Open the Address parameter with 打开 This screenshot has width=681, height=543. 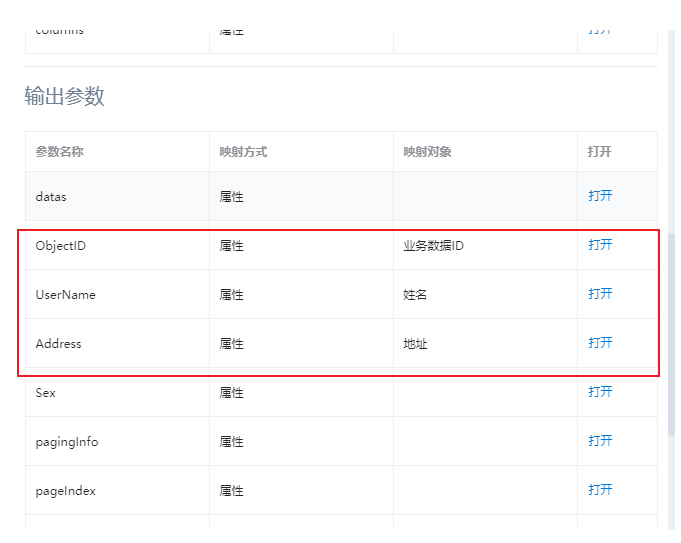point(600,343)
